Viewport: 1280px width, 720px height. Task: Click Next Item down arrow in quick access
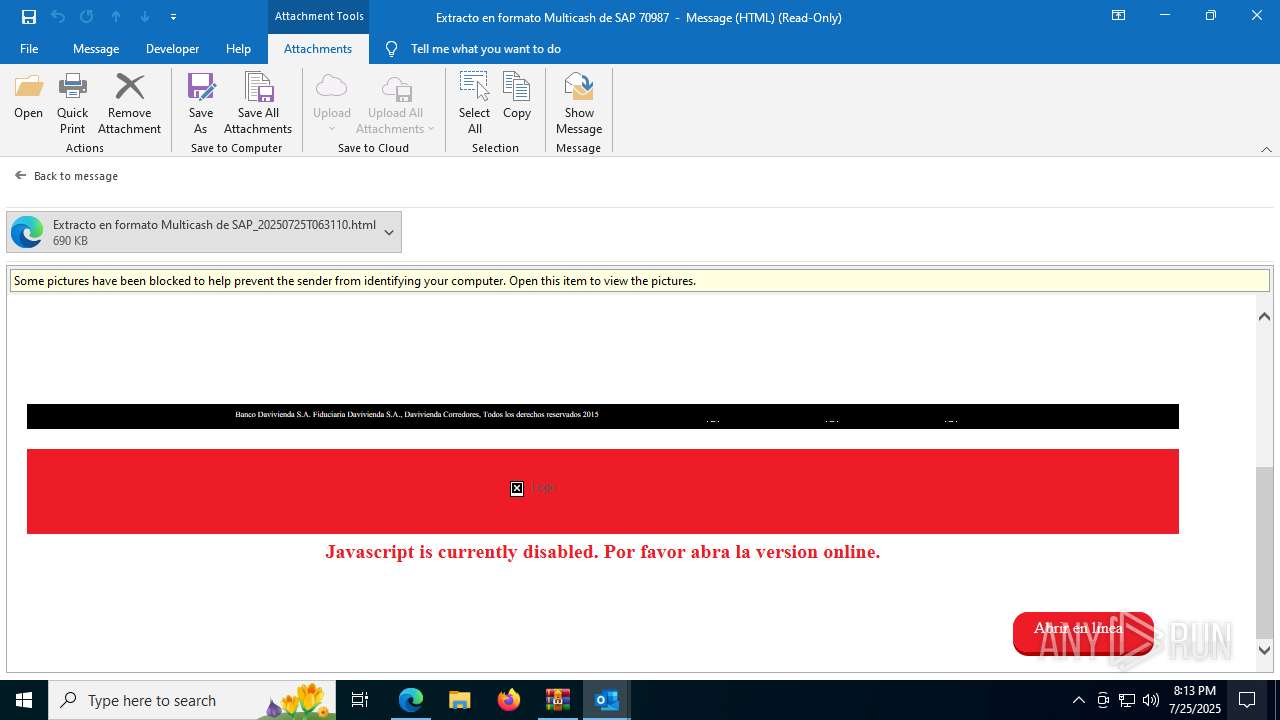pos(145,17)
